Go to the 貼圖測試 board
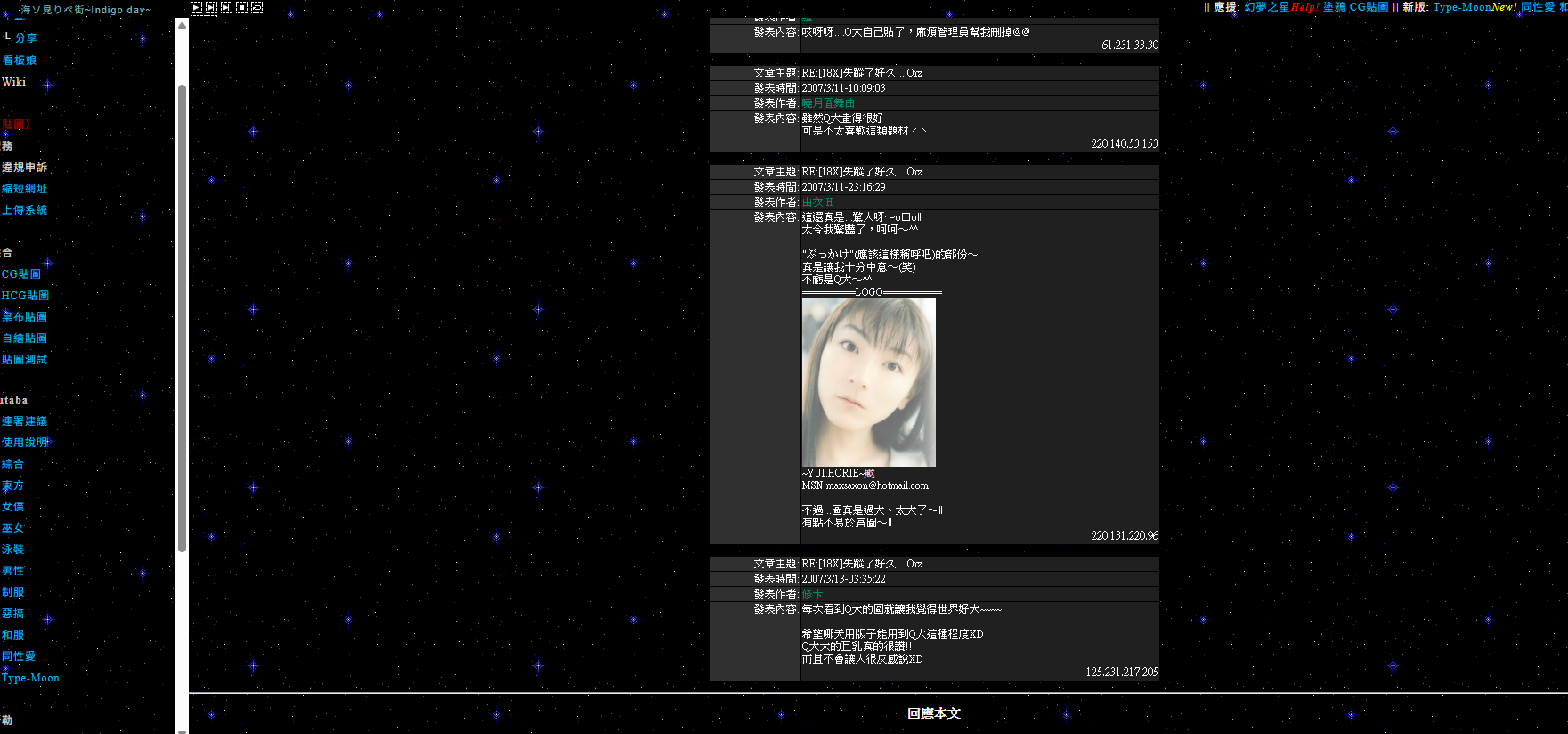This screenshot has width=1568, height=734. click(x=24, y=360)
